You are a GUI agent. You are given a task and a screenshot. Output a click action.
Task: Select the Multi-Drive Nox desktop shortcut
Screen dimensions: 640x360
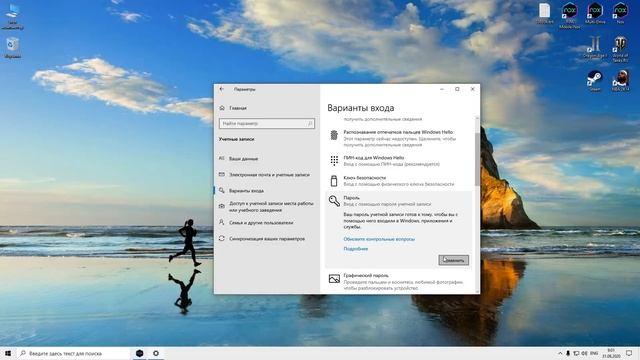[595, 13]
